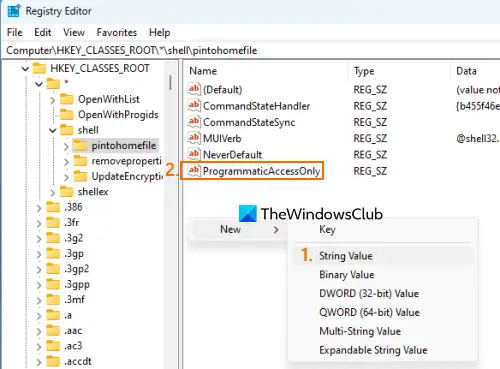The height and width of the screenshot is (369, 500).
Task: Click the CommandStateSync value icon
Action: (194, 122)
